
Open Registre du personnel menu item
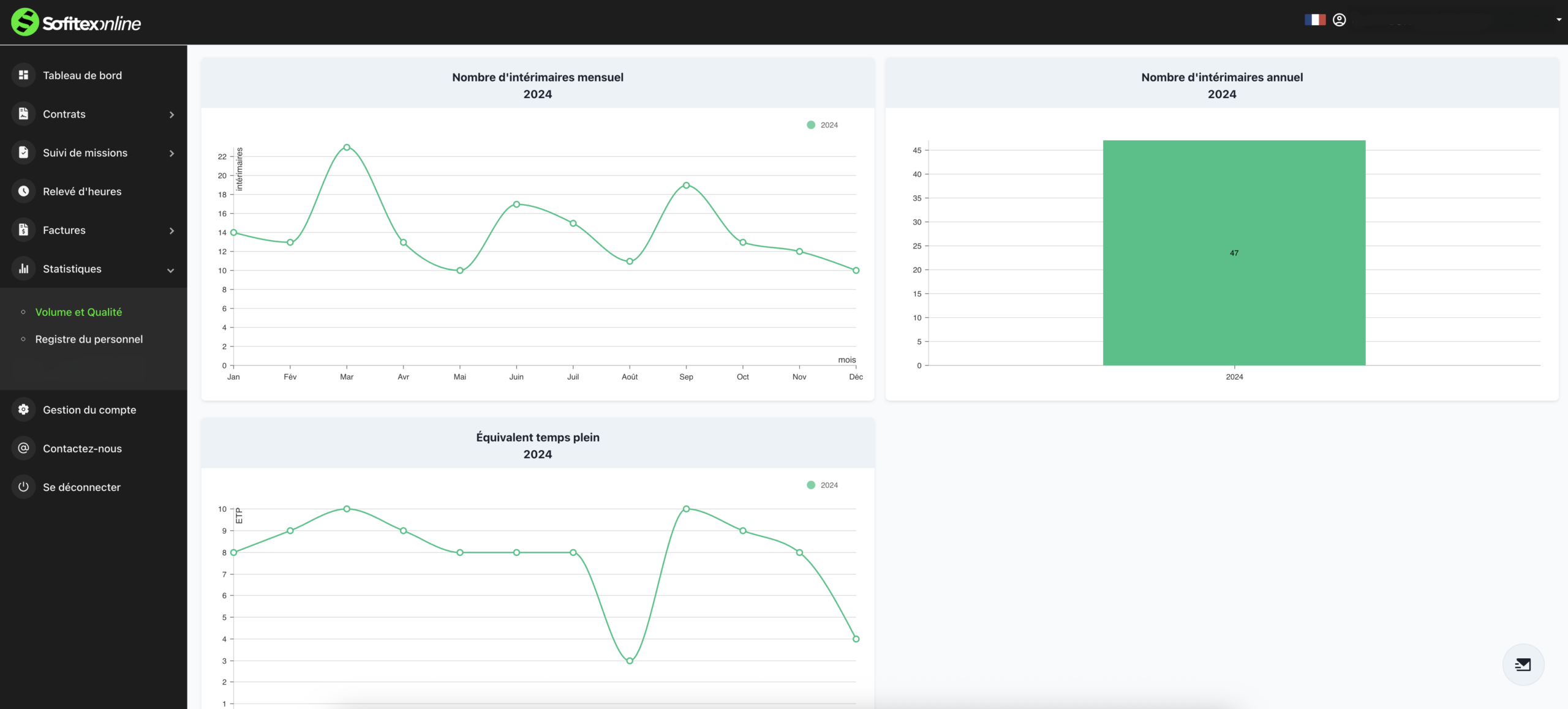(x=89, y=339)
